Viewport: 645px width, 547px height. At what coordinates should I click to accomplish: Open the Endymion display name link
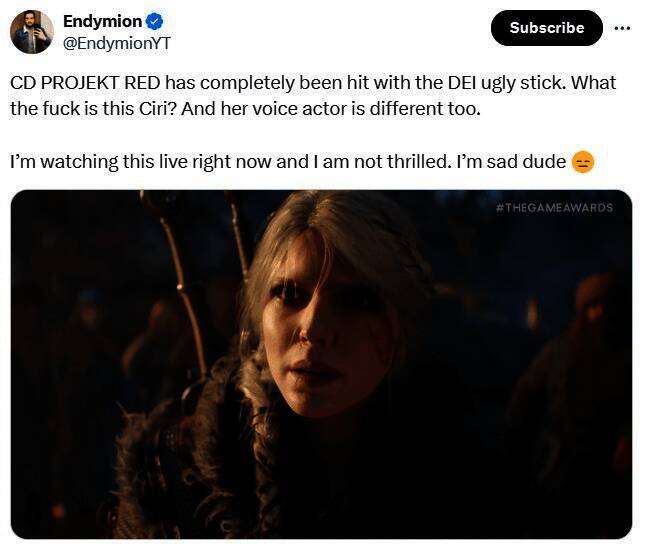click(101, 21)
